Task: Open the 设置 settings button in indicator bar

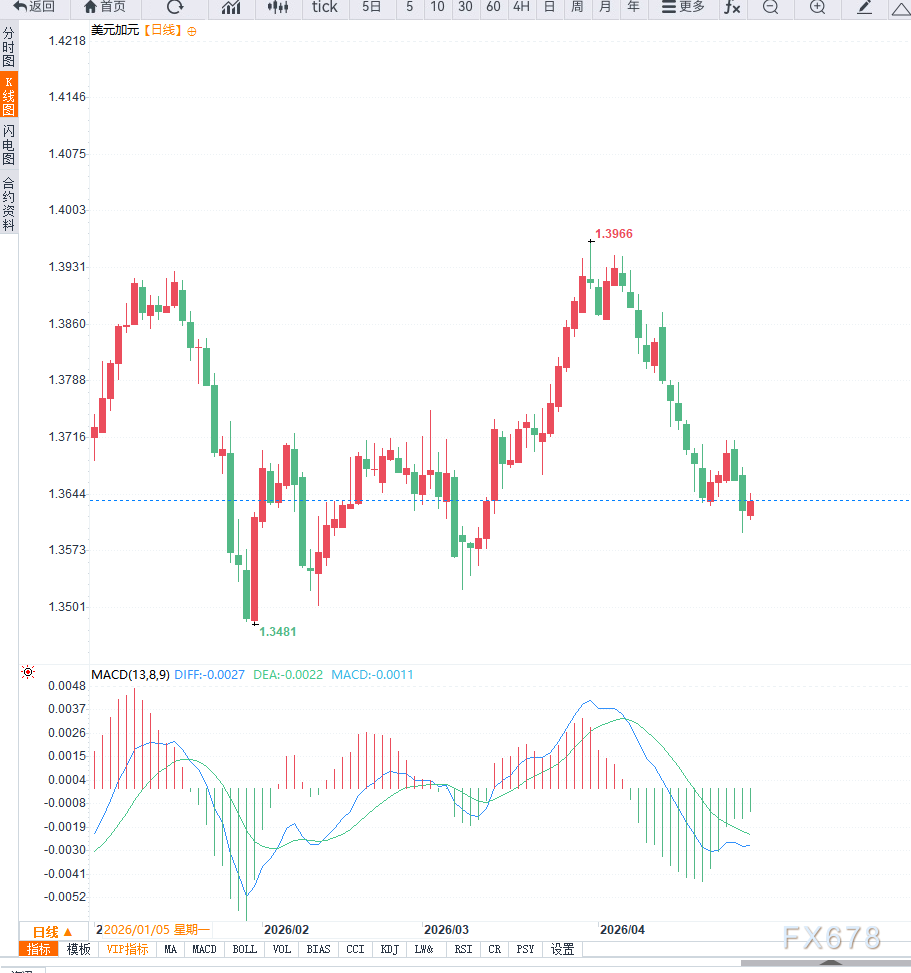Action: tap(563, 949)
